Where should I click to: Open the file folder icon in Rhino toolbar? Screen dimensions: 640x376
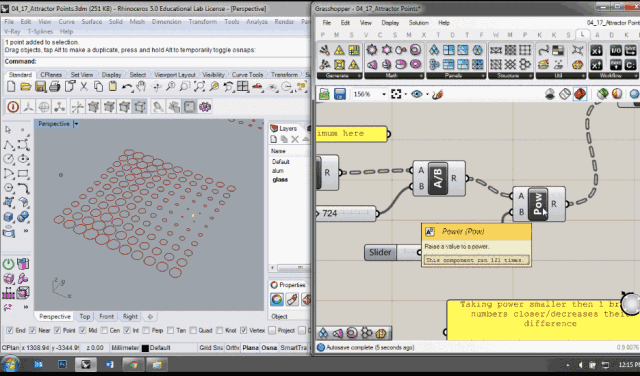point(26,87)
